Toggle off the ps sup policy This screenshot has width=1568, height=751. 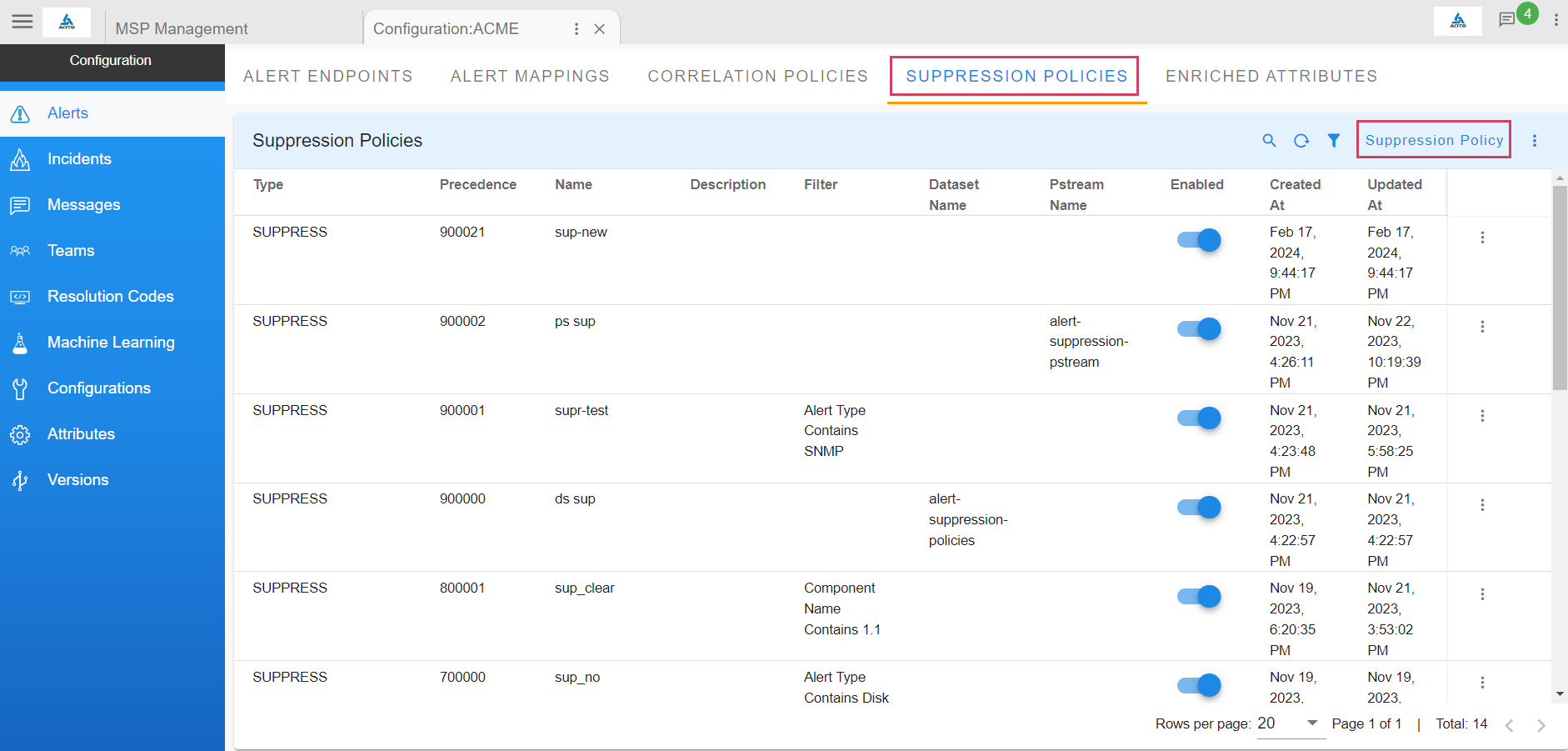[1198, 328]
